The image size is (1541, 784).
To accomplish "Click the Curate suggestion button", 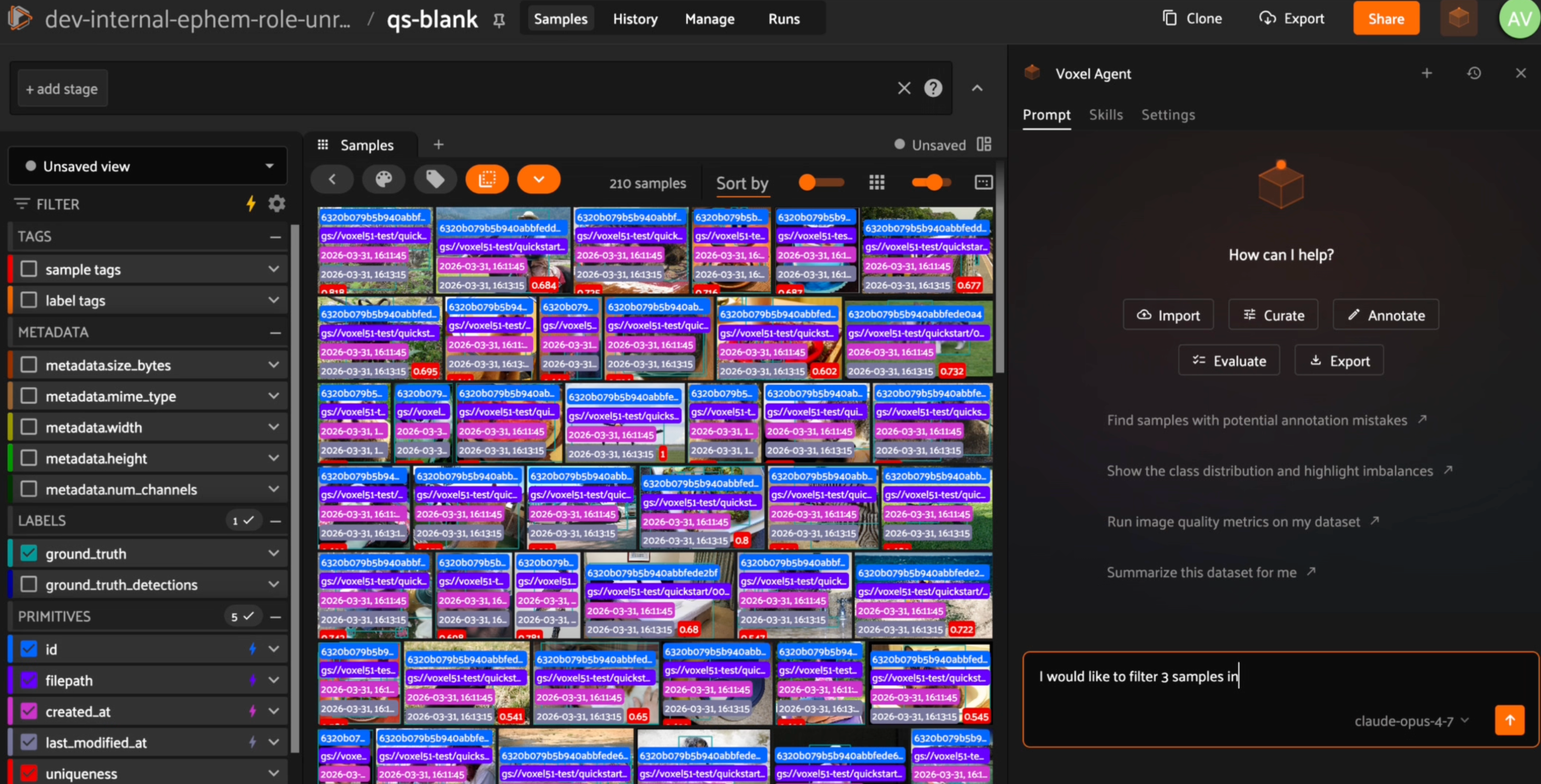I will click(1273, 314).
